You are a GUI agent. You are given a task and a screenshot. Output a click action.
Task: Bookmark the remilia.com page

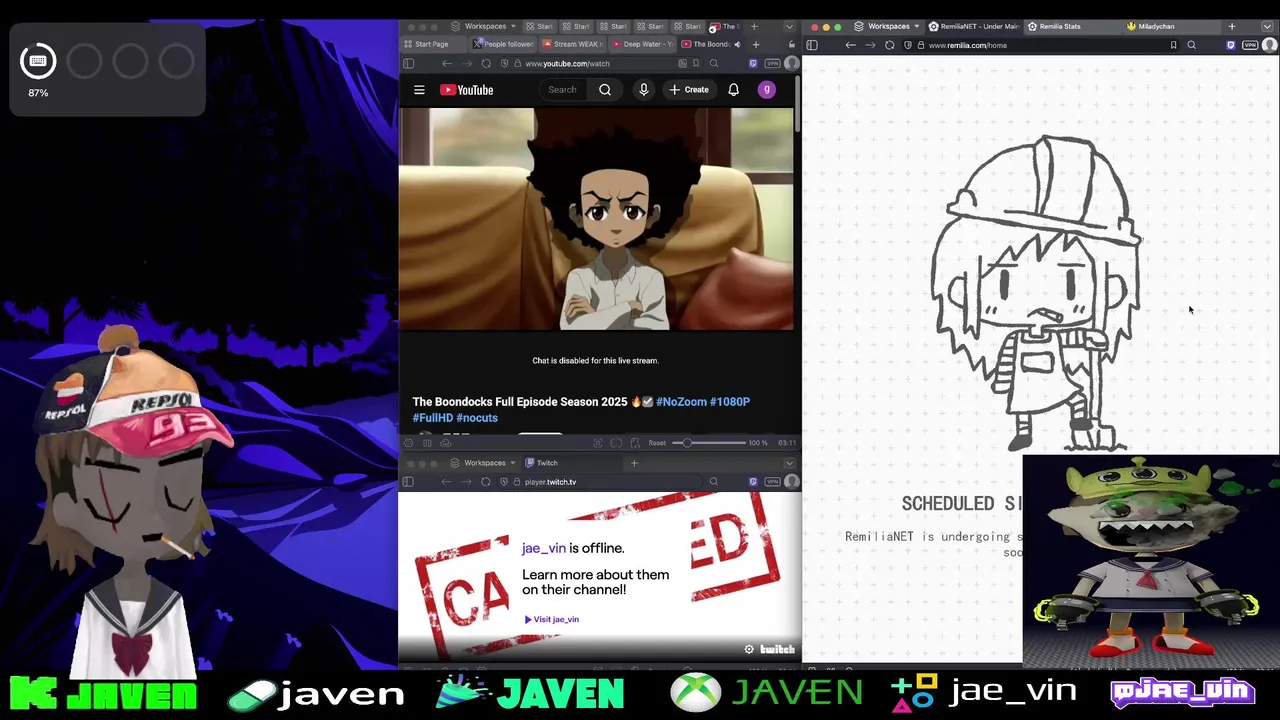[1173, 45]
